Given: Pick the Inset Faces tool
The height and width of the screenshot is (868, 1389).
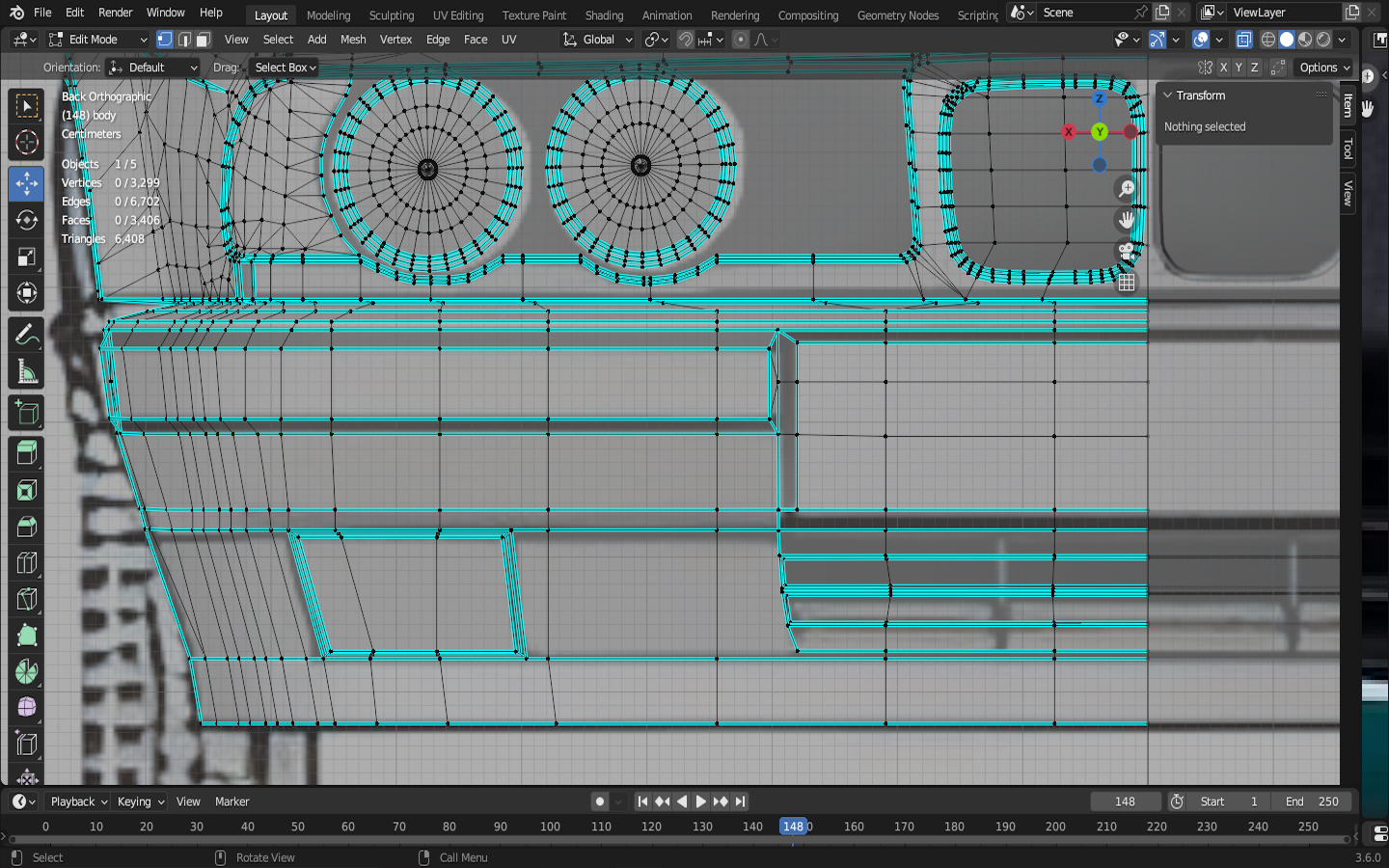Looking at the screenshot, I should (x=27, y=490).
